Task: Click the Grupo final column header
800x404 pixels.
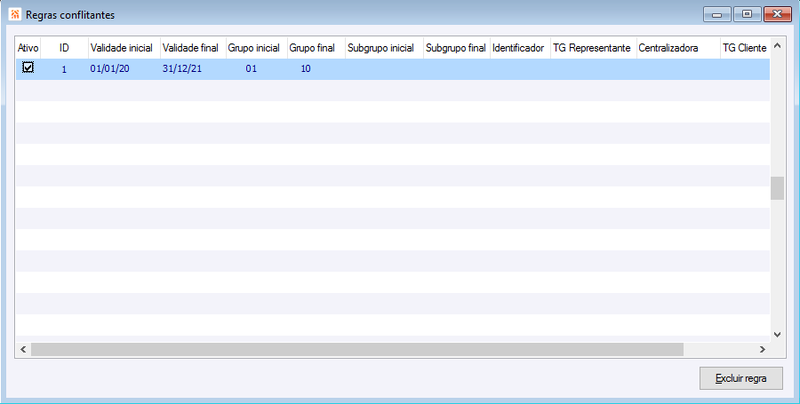Action: 316,48
